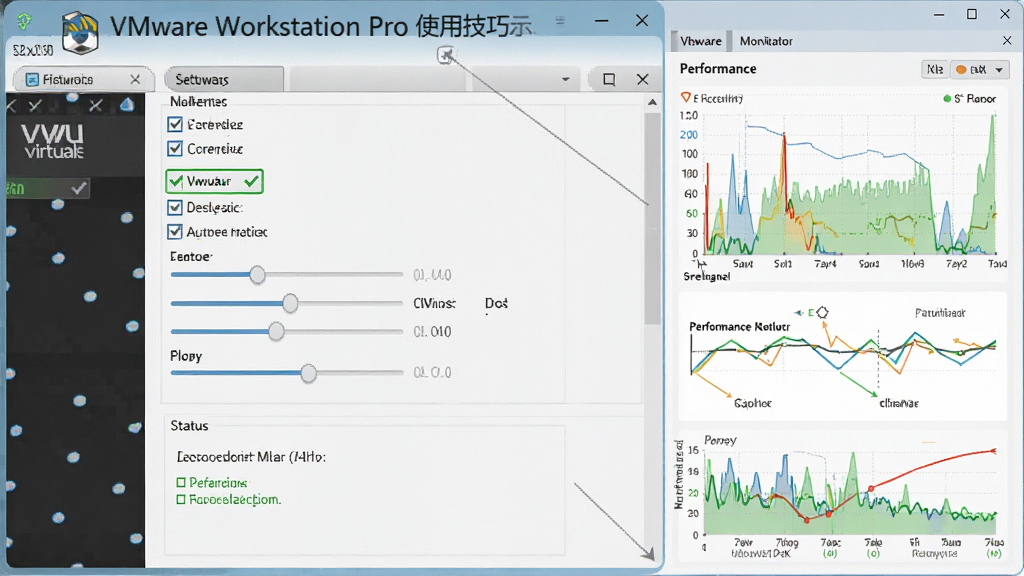
Task: Click the blue droplet icon in the dark sidebar
Action: click(x=127, y=104)
